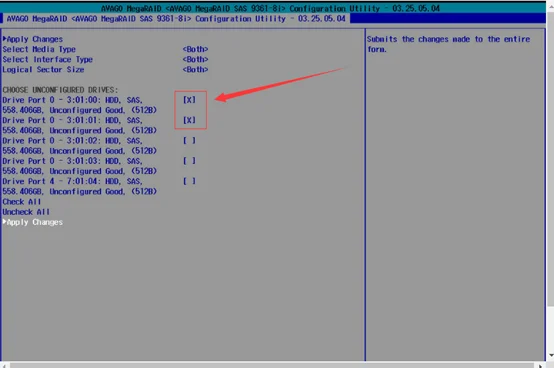Open the Logical Sector Size <Both> option
Screen dimensions: 554x368
click(x=195, y=70)
